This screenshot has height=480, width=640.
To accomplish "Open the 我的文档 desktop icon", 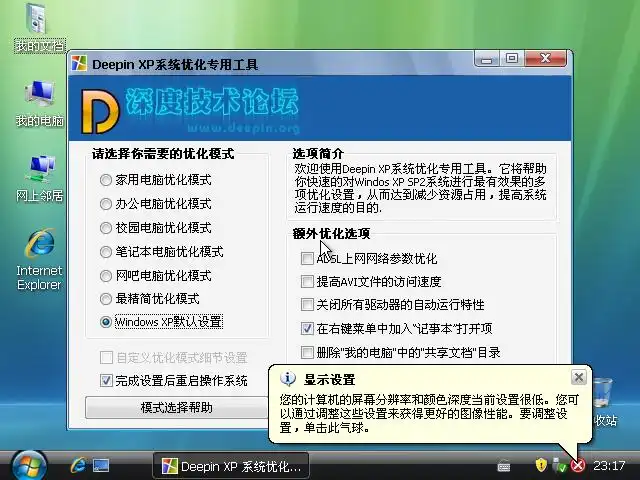I will coord(39,28).
